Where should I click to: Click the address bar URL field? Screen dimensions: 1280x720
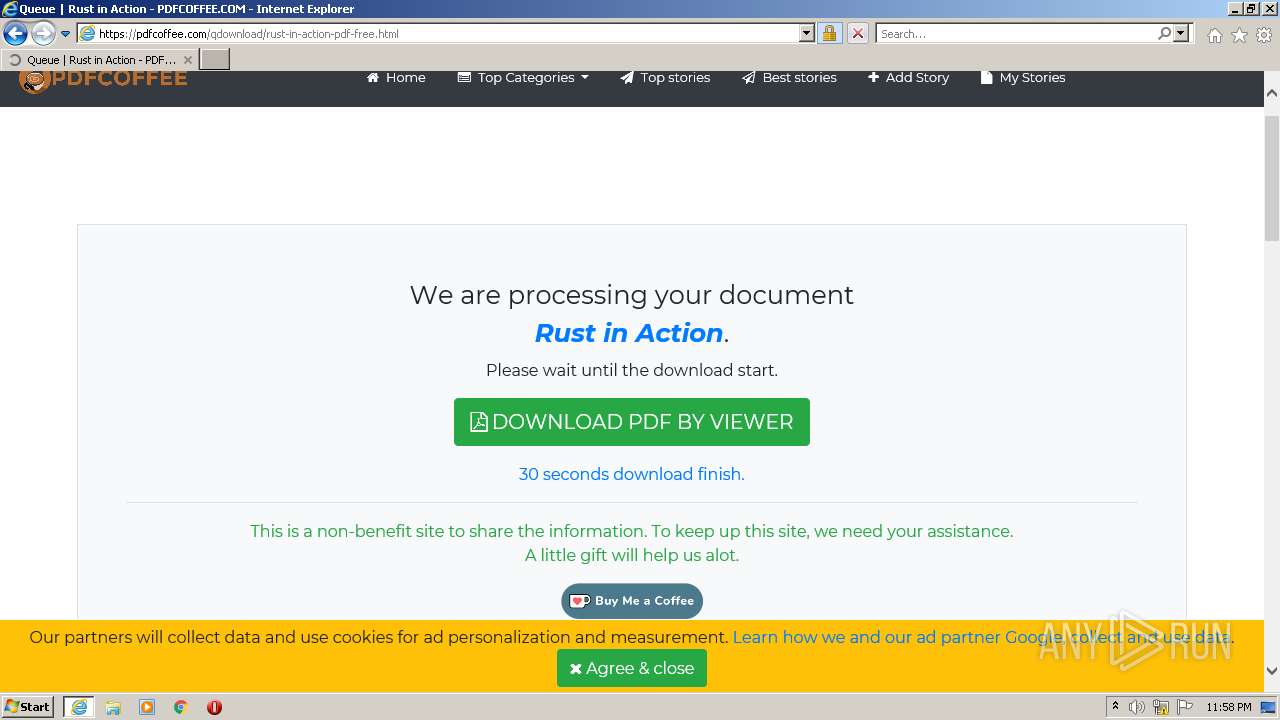(446, 33)
